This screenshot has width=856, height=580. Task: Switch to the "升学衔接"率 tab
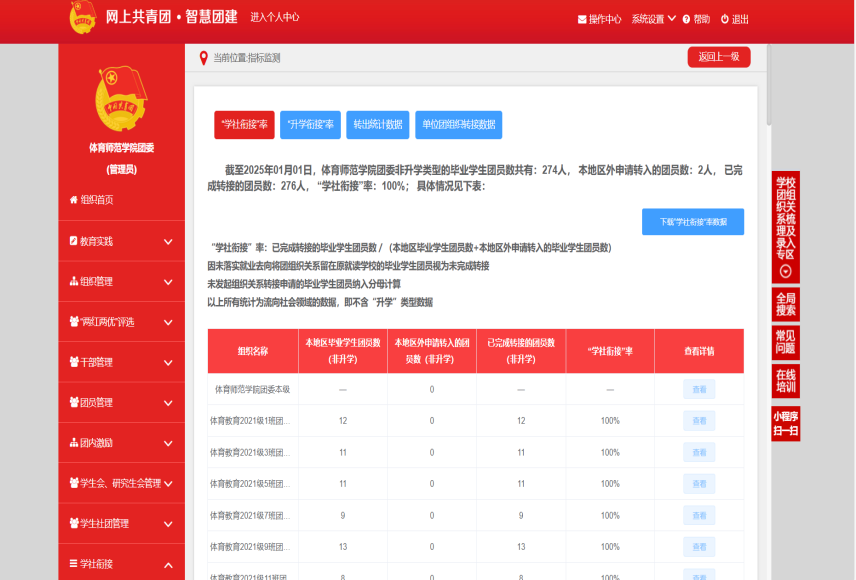(x=310, y=125)
